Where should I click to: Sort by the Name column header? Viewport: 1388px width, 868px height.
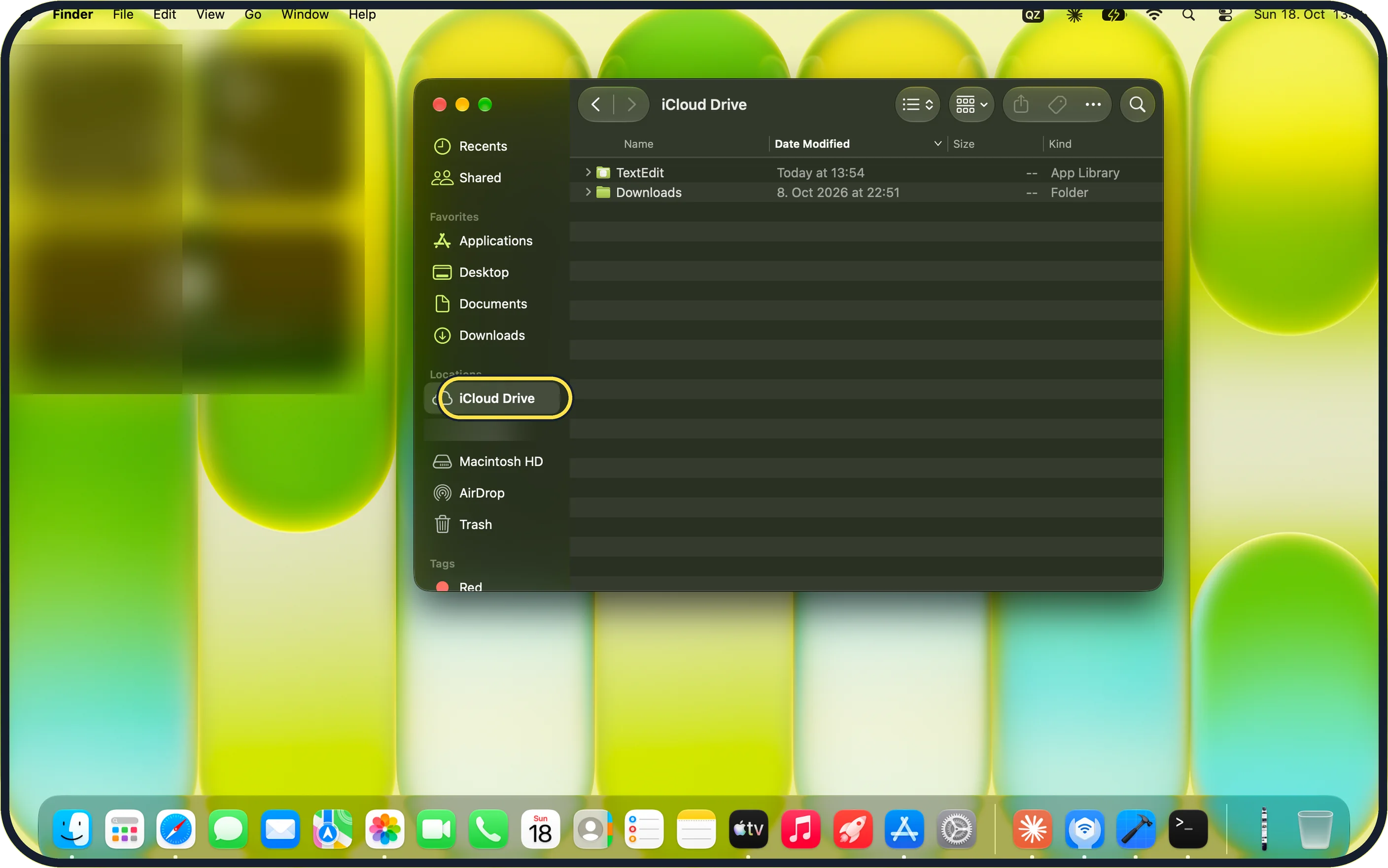tap(639, 143)
